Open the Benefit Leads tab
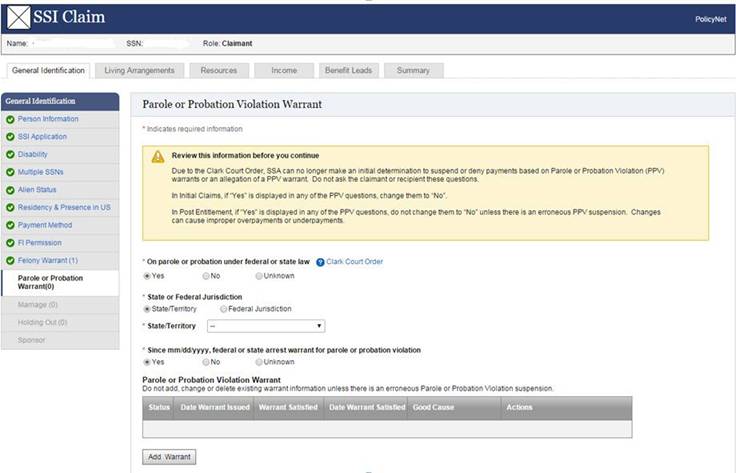Viewport: 736px width, 473px height. point(347,71)
